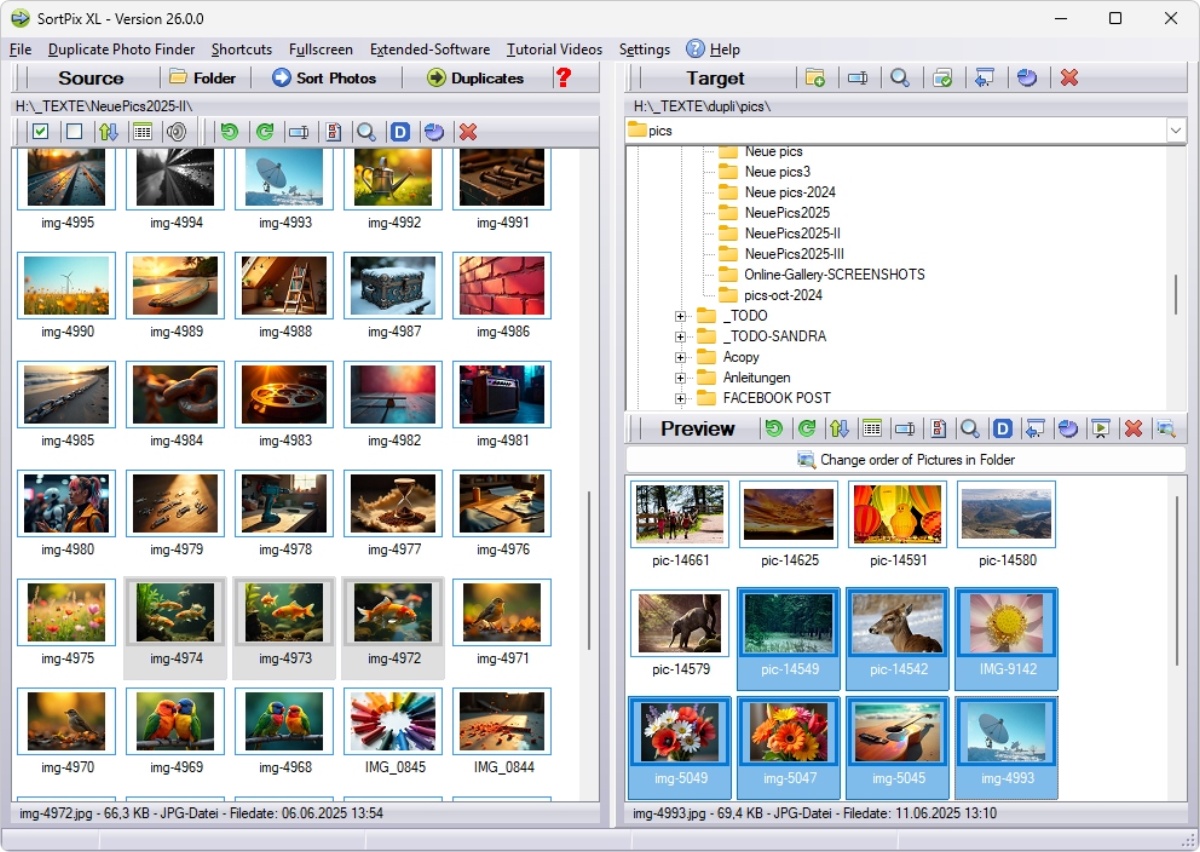Screen dimensions: 1200x852
Task: Click the red X icon in Target toolbar
Action: tap(1069, 77)
